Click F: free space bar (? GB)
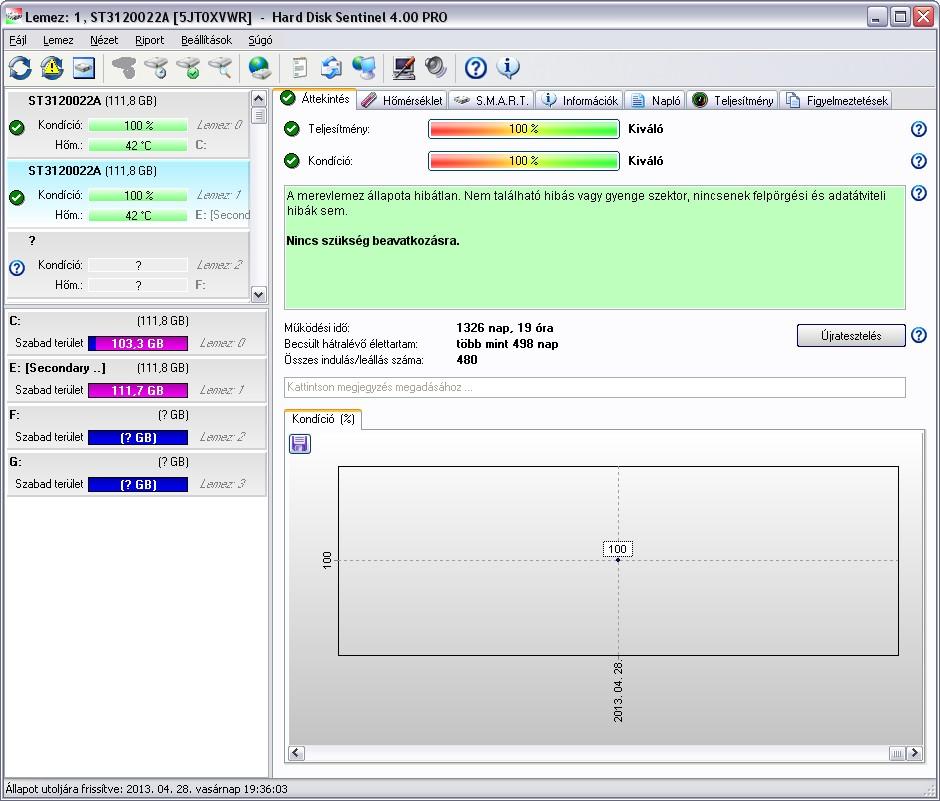This screenshot has width=940, height=801. (138, 437)
